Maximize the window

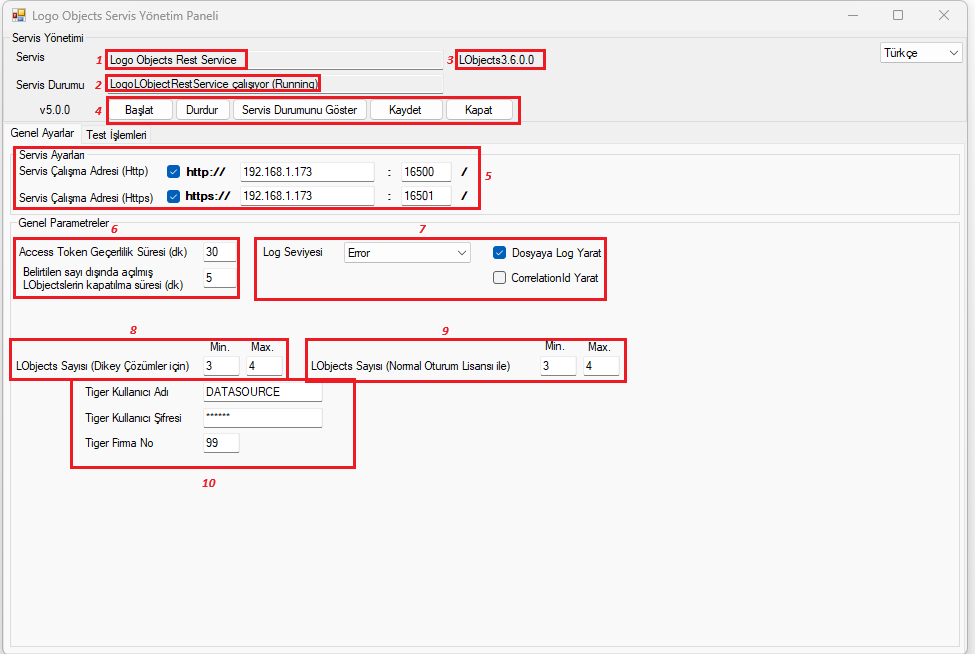[x=898, y=15]
